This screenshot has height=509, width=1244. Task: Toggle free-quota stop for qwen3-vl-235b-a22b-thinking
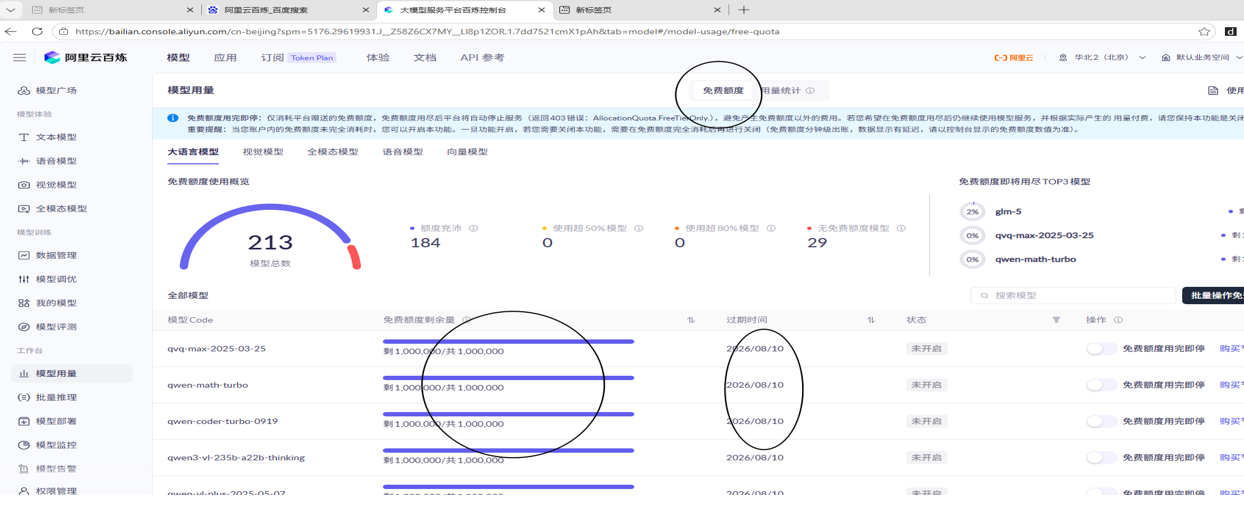1101,457
